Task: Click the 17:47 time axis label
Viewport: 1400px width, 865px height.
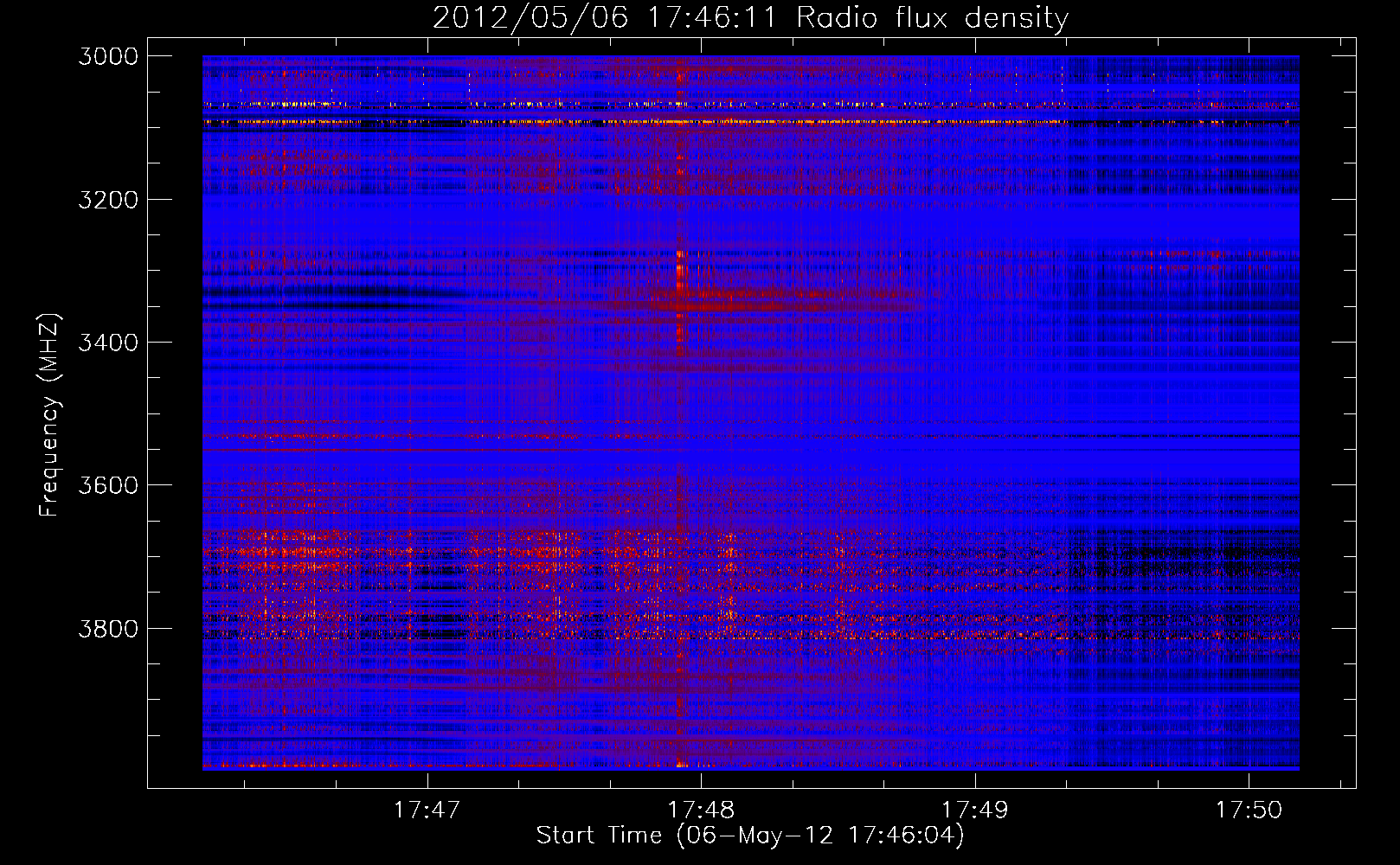Action: point(427,810)
